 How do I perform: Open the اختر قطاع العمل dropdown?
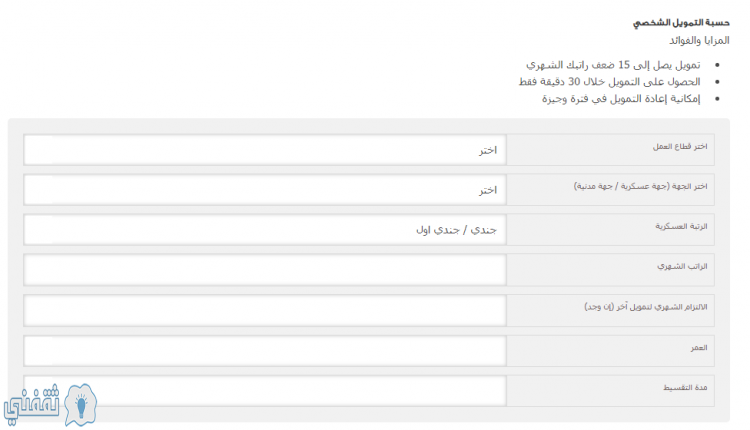pos(265,150)
